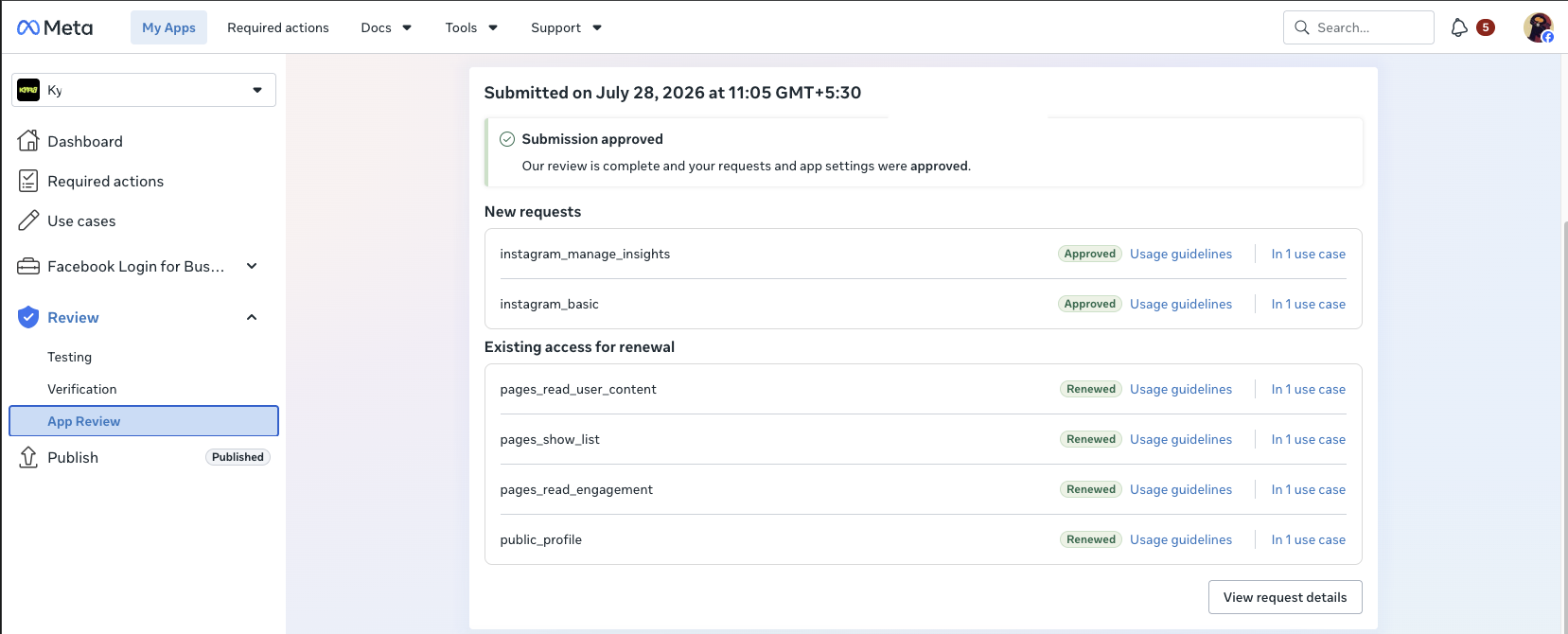This screenshot has height=634, width=1568.
Task: Click In 1 use case for instagram_manage_insights
Action: (x=1309, y=254)
